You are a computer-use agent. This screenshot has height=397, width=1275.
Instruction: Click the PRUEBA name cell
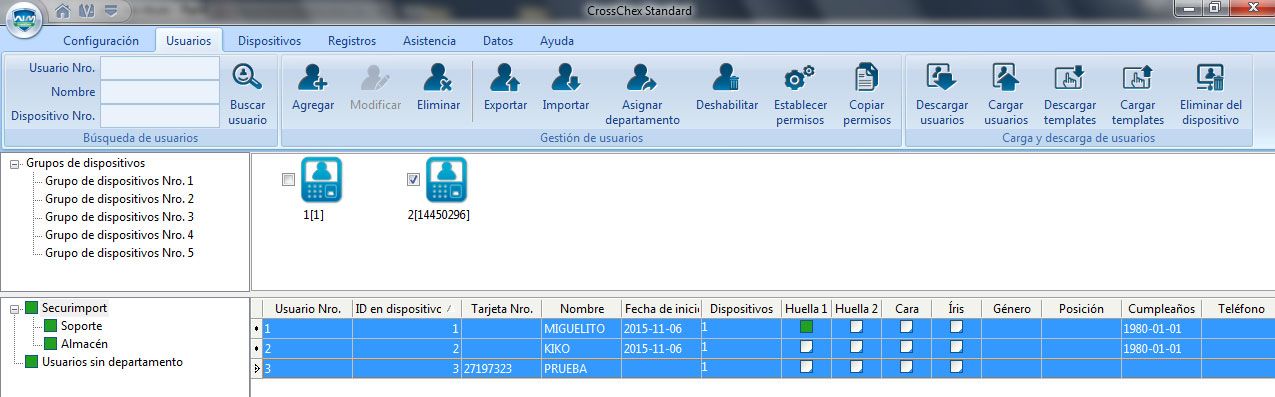click(581, 368)
